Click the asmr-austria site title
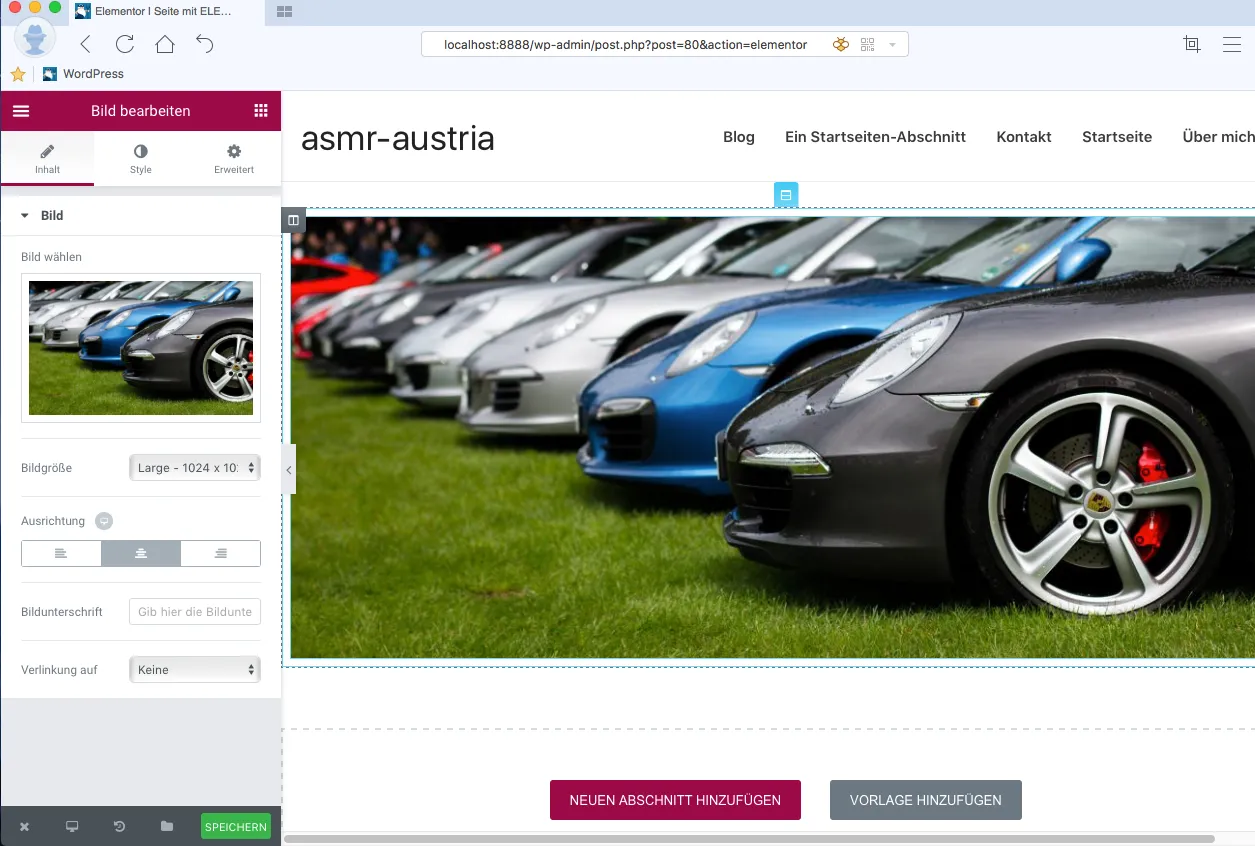Screen dimensions: 1255x846 (398, 138)
